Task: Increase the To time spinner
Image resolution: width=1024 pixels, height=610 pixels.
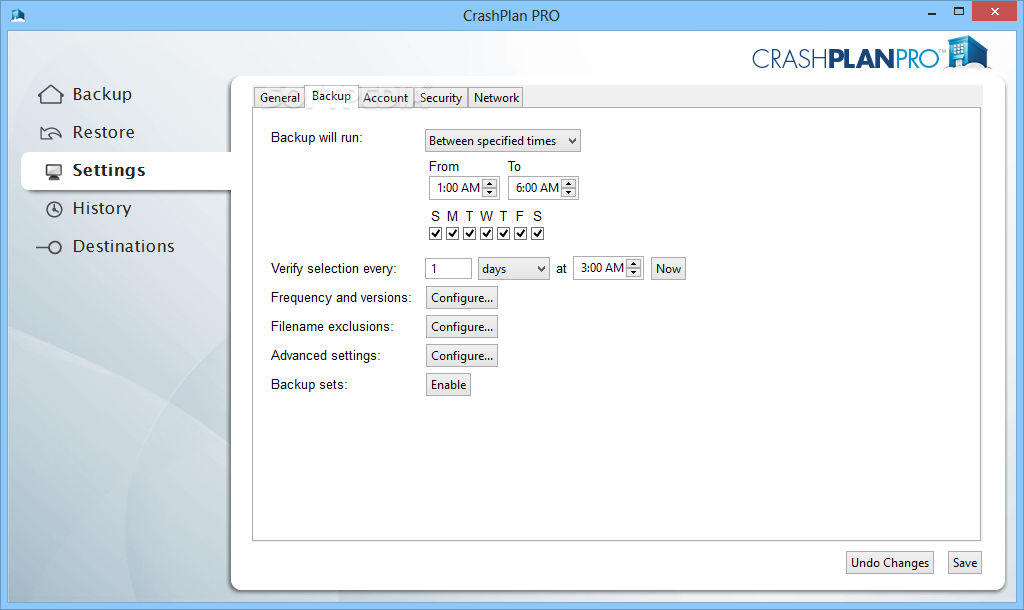Action: [x=569, y=183]
